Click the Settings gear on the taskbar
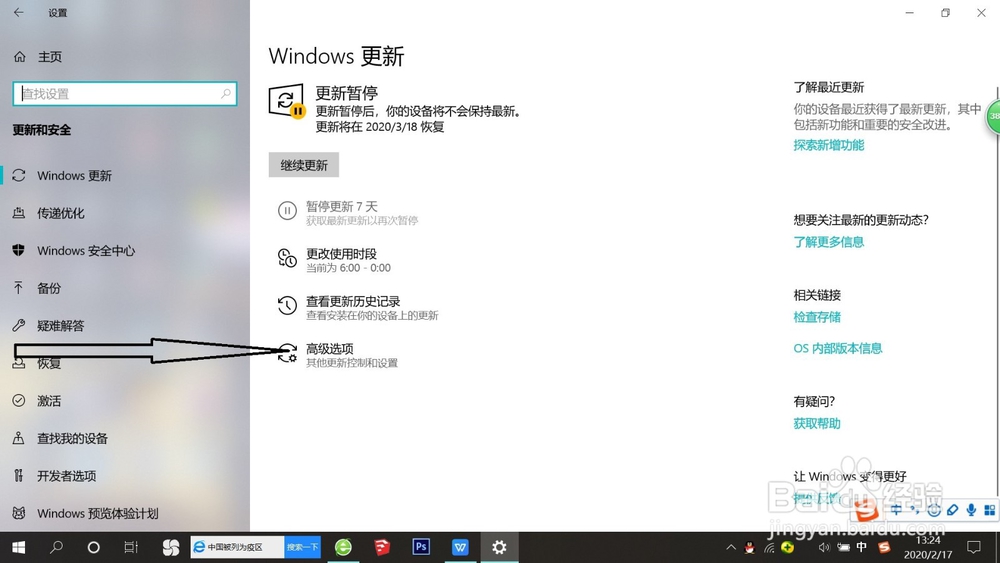Image resolution: width=1000 pixels, height=563 pixels. coord(499,547)
